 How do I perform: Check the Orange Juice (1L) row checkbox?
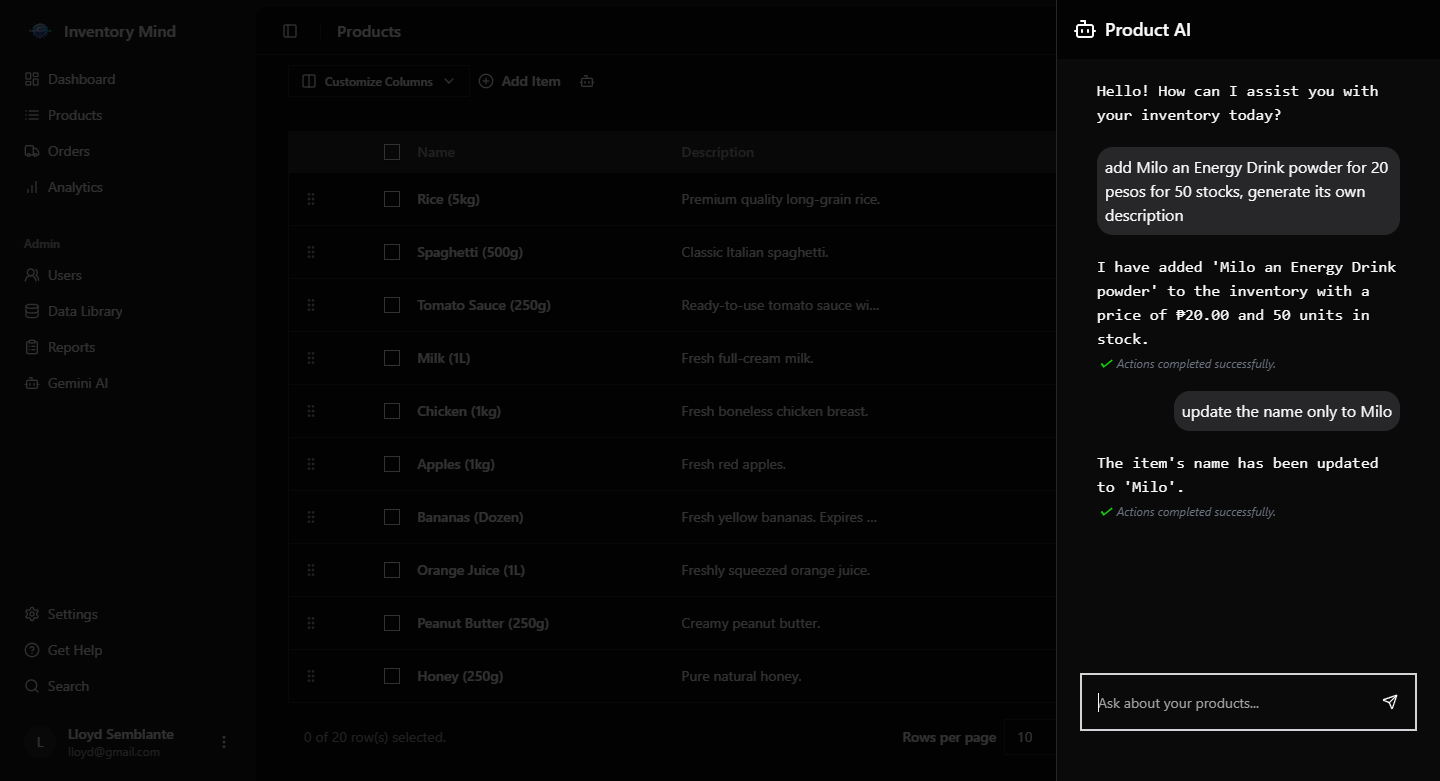point(392,570)
